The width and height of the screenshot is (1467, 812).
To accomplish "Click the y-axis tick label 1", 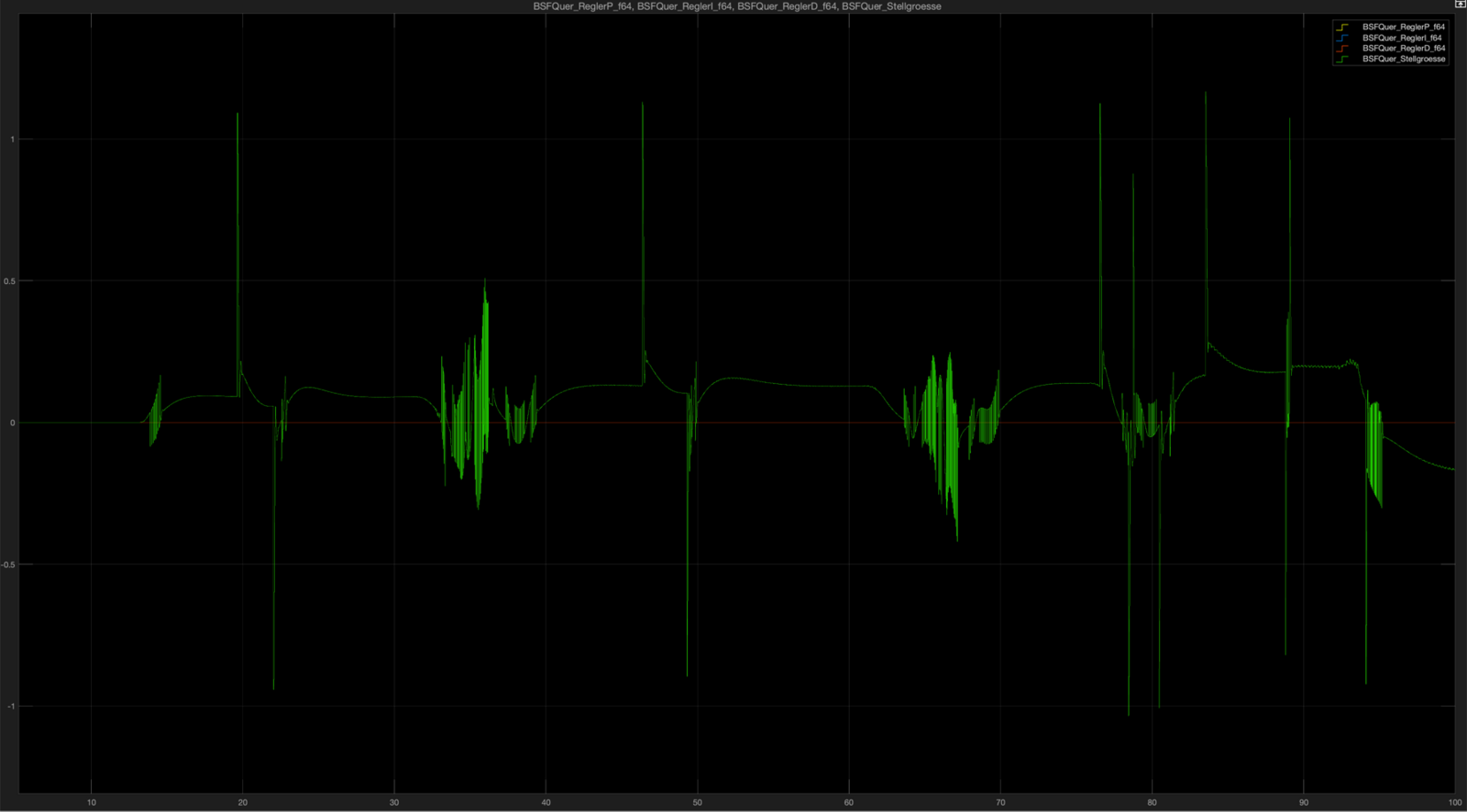I will (13, 139).
